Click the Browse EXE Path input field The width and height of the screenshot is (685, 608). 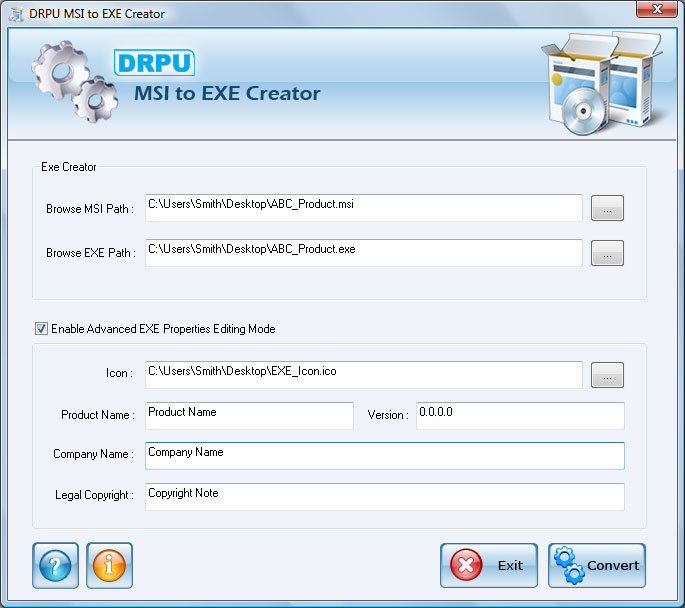[x=363, y=253]
